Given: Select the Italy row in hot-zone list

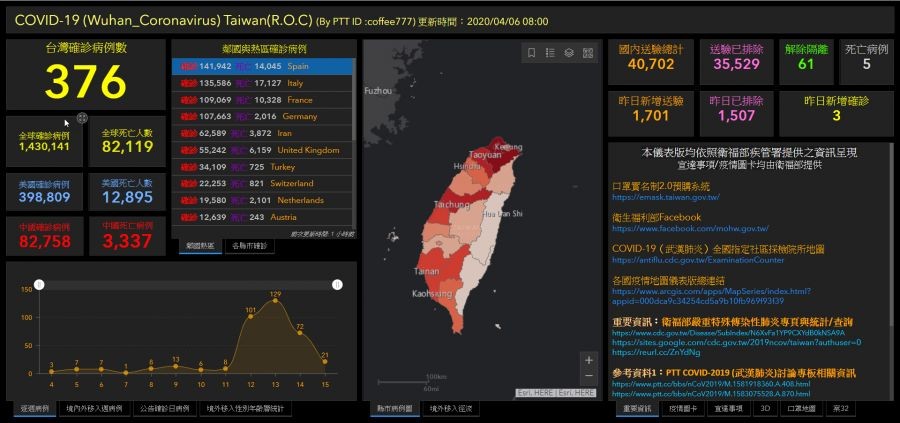Looking at the screenshot, I should point(262,83).
